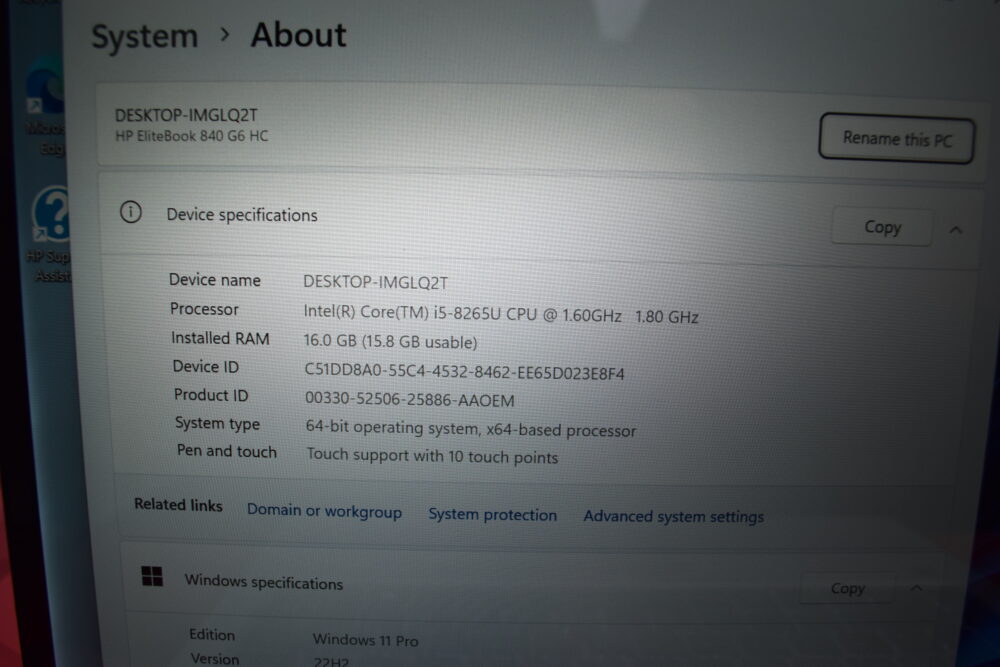Click the Windows logo icon
This screenshot has width=1000, height=667.
152,576
